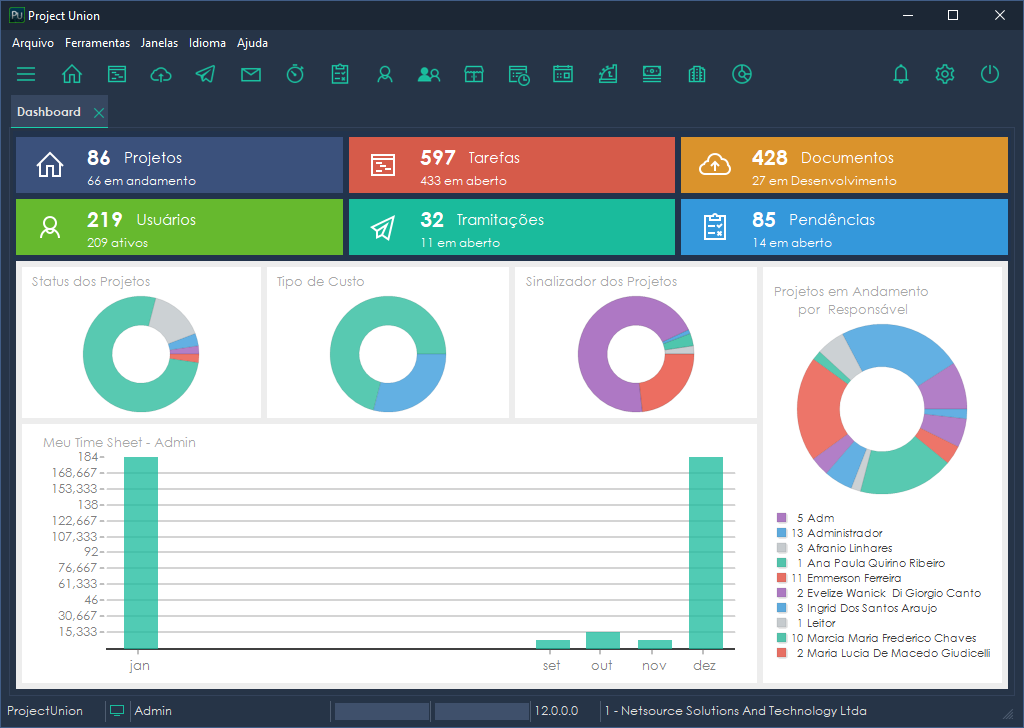Open the cloud upload documents icon
This screenshot has width=1024, height=728.
(161, 74)
